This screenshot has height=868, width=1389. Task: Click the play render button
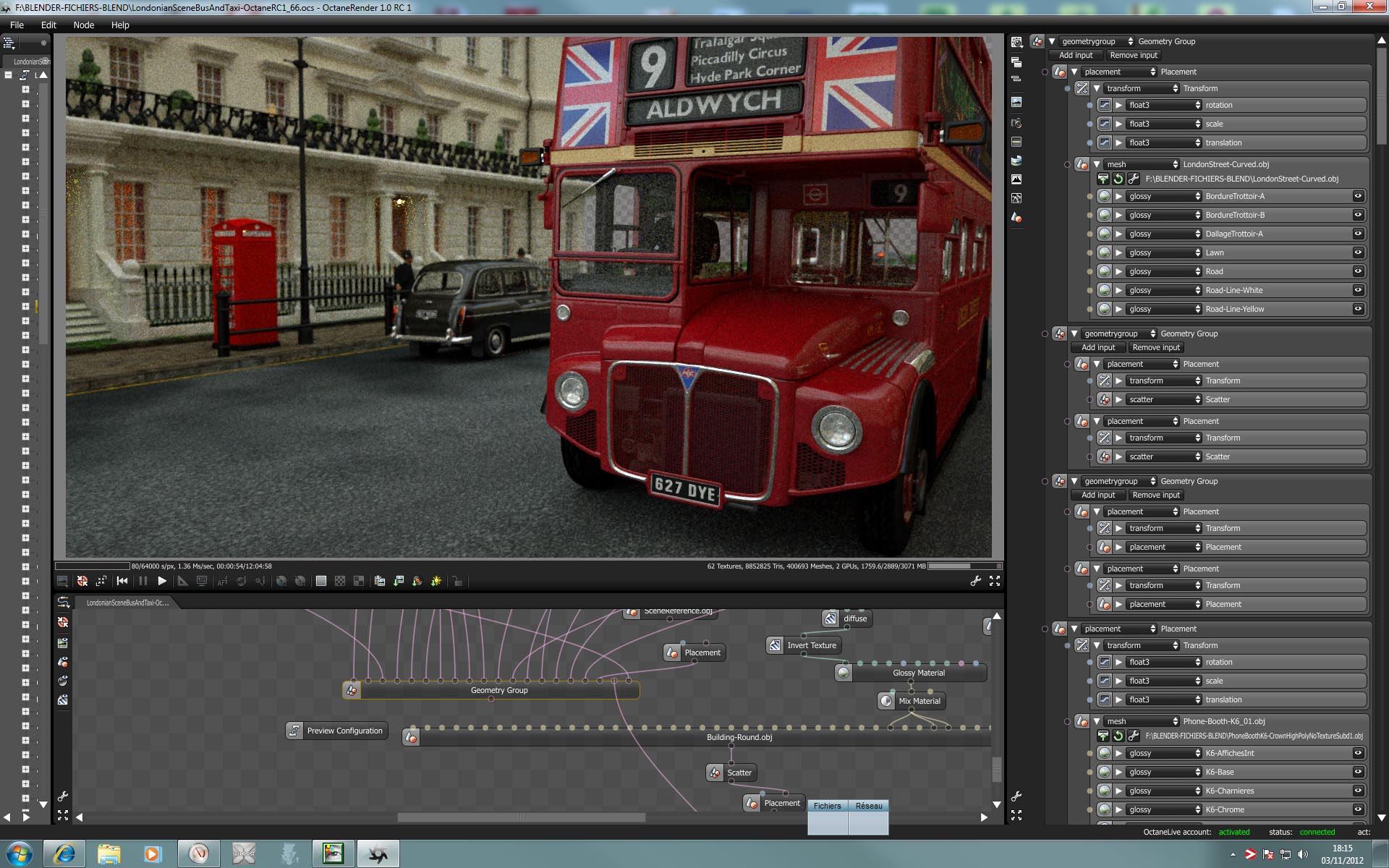[162, 581]
